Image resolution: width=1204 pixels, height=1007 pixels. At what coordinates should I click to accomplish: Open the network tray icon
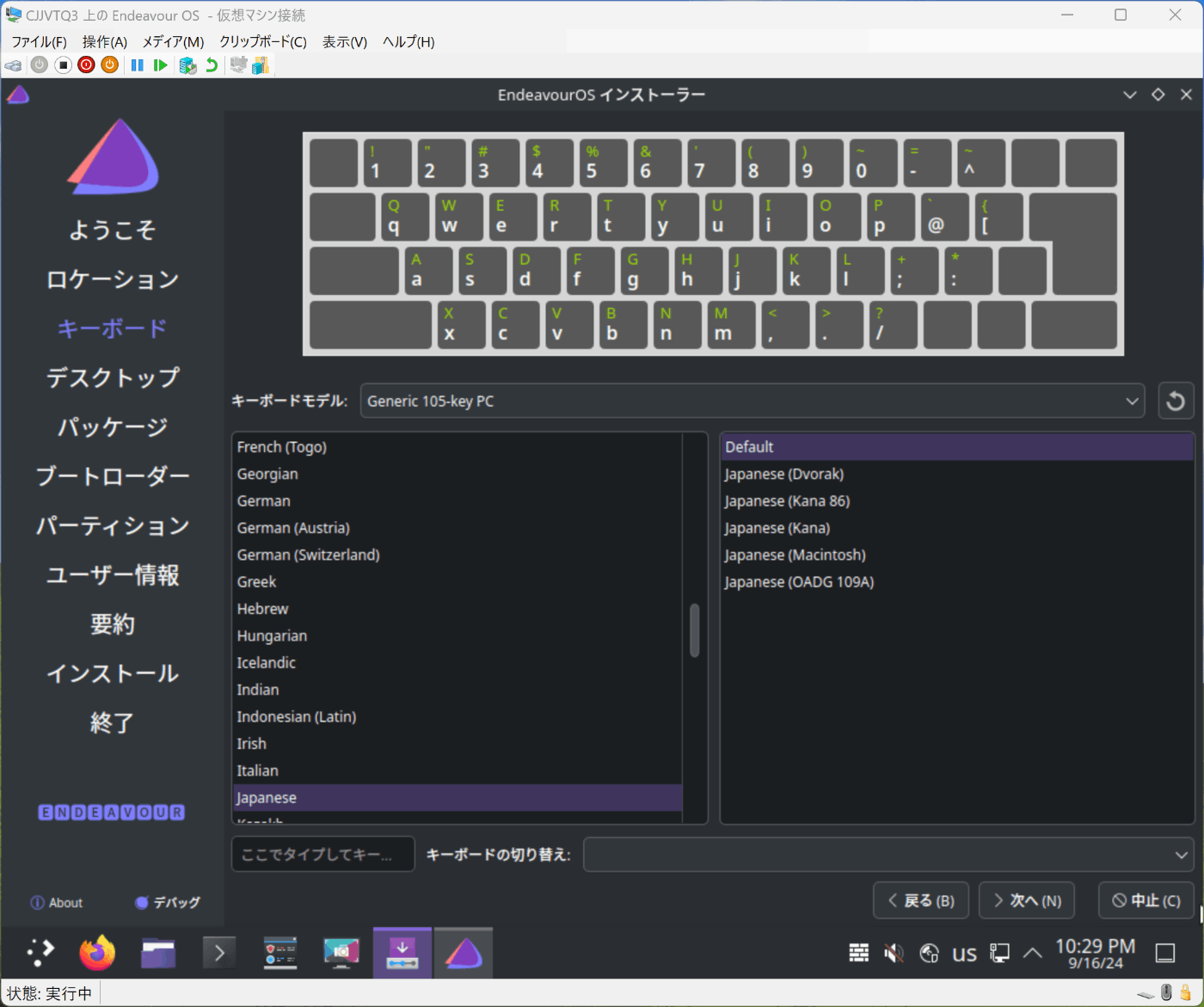929,953
